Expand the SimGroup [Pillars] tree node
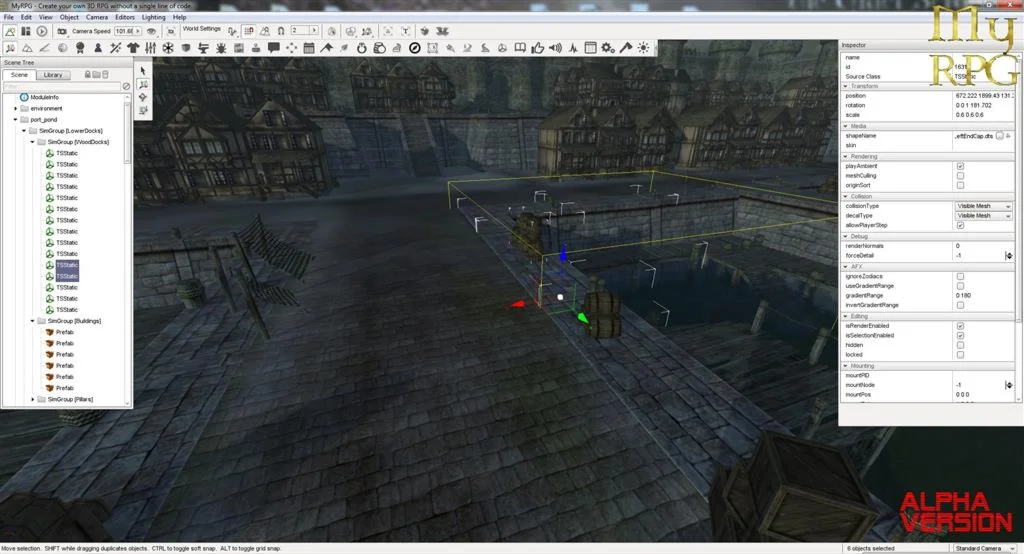This screenshot has width=1024, height=554. click(x=33, y=399)
